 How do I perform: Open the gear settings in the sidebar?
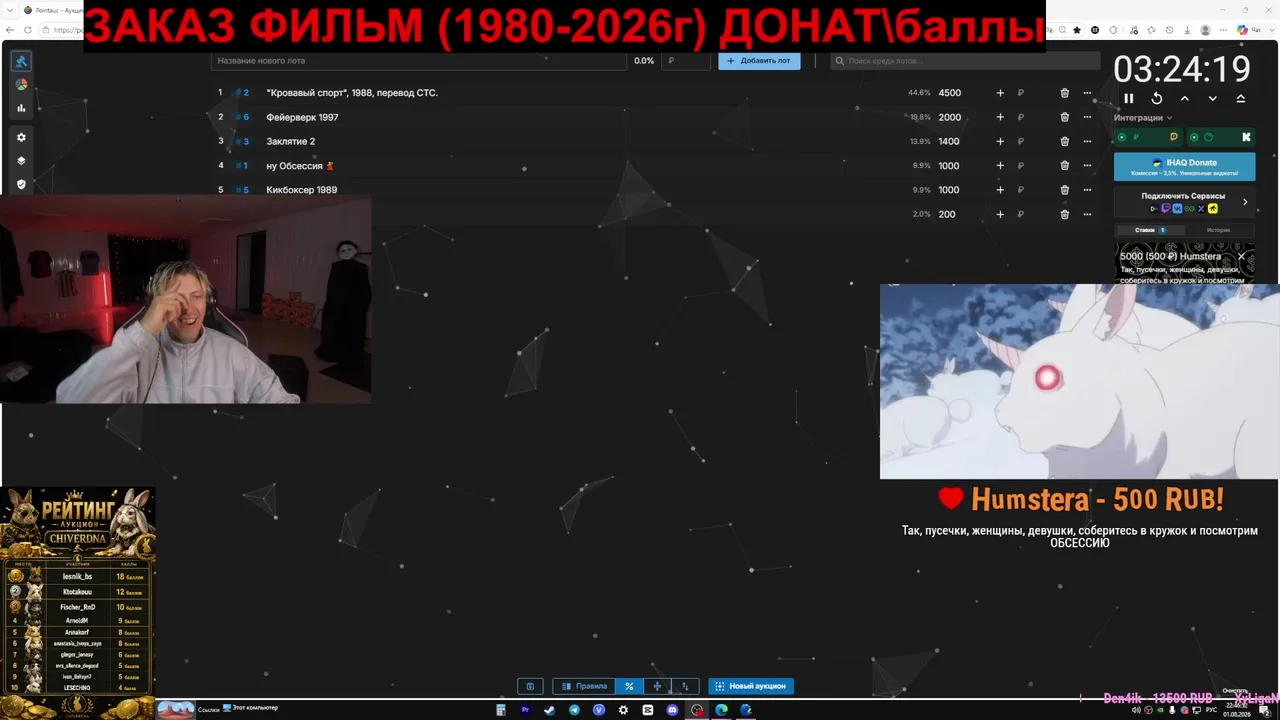coord(21,137)
